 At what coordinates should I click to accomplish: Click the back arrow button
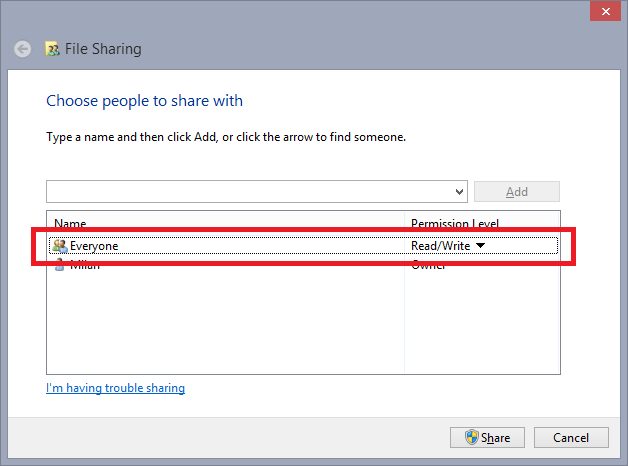tap(23, 49)
